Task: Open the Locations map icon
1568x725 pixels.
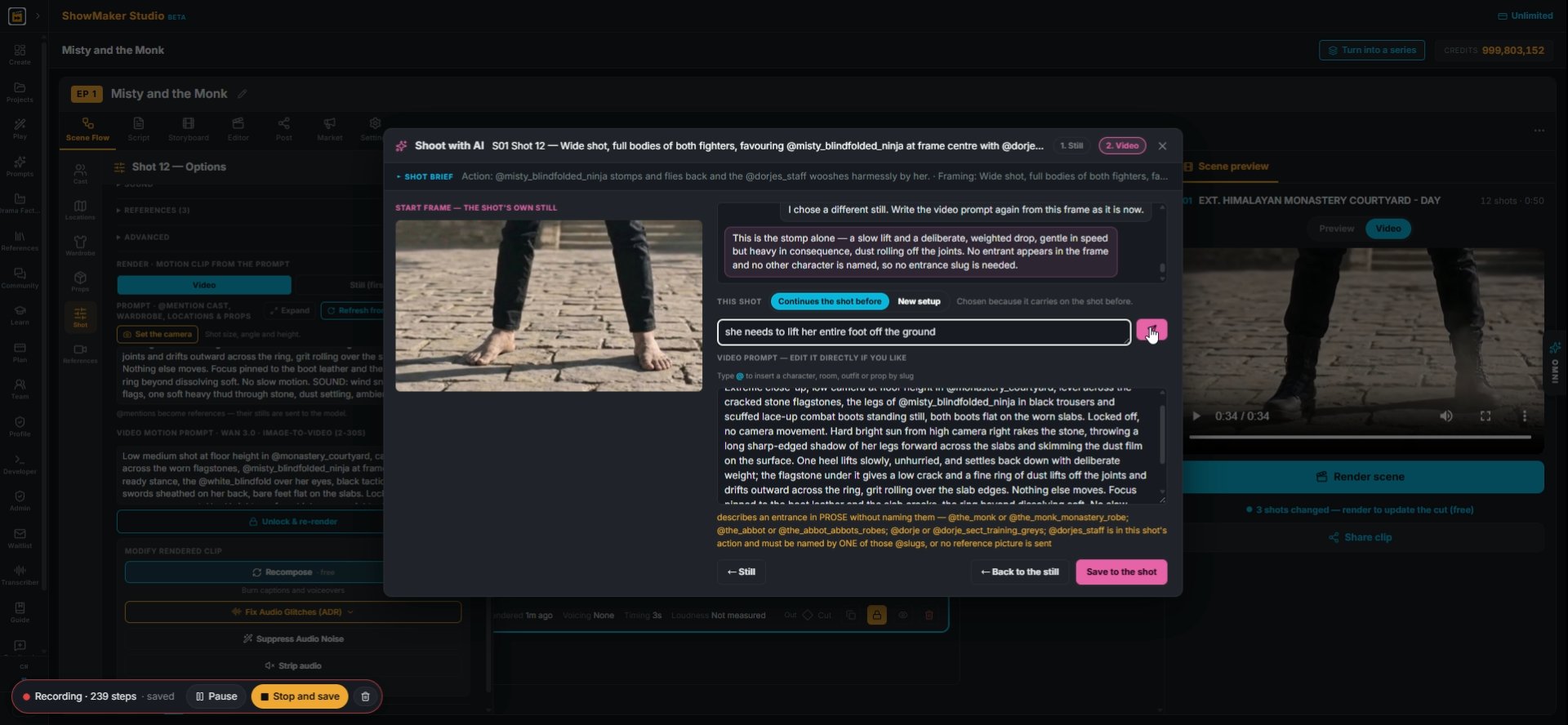Action: pos(80,210)
